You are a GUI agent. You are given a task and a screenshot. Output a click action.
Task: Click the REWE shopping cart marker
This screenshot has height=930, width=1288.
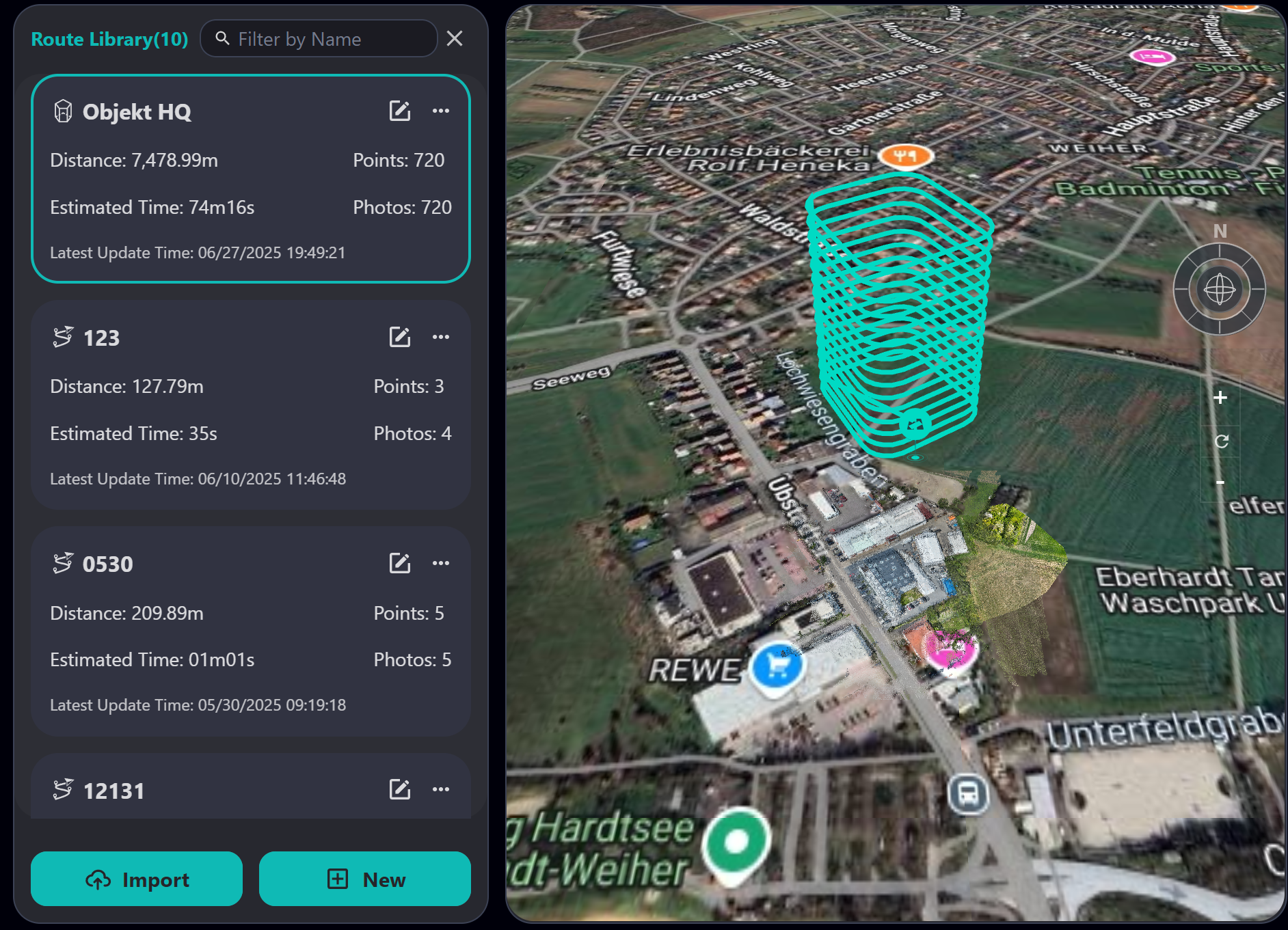777,666
